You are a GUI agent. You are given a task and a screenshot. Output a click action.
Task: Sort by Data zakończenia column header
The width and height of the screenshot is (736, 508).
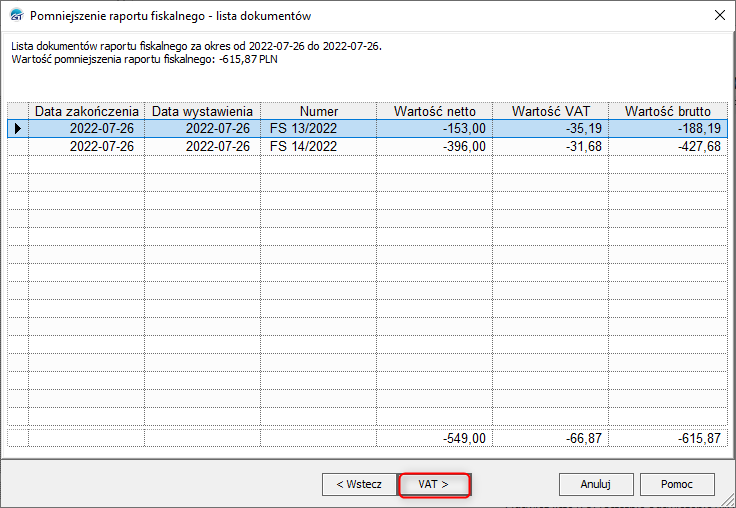point(87,111)
